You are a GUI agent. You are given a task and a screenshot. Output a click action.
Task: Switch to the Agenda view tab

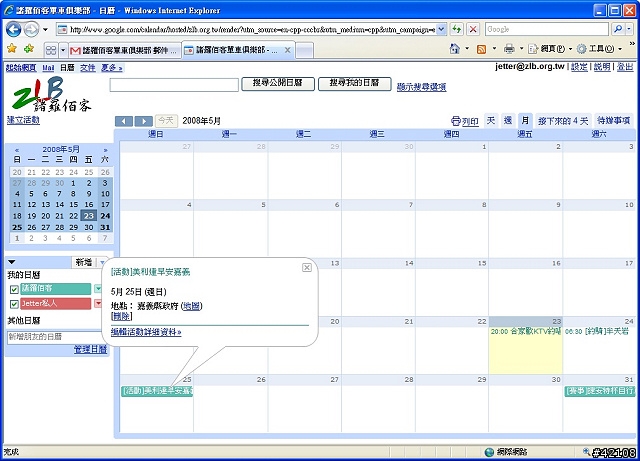613,120
